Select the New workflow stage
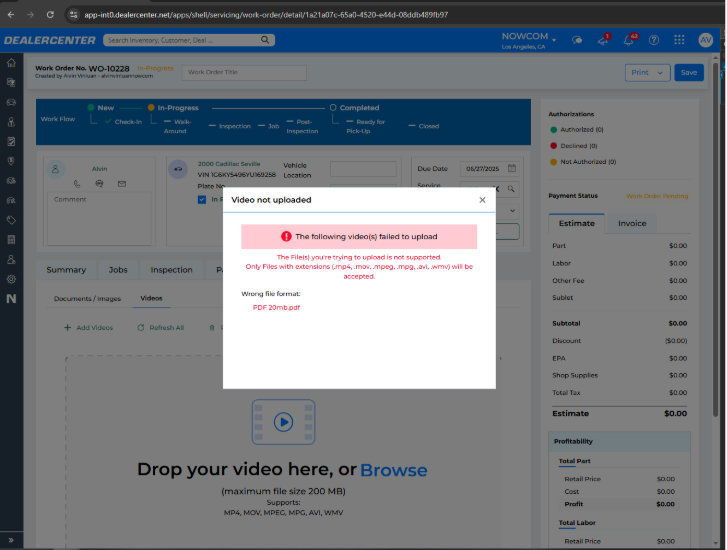The height and width of the screenshot is (550, 727). 101,108
